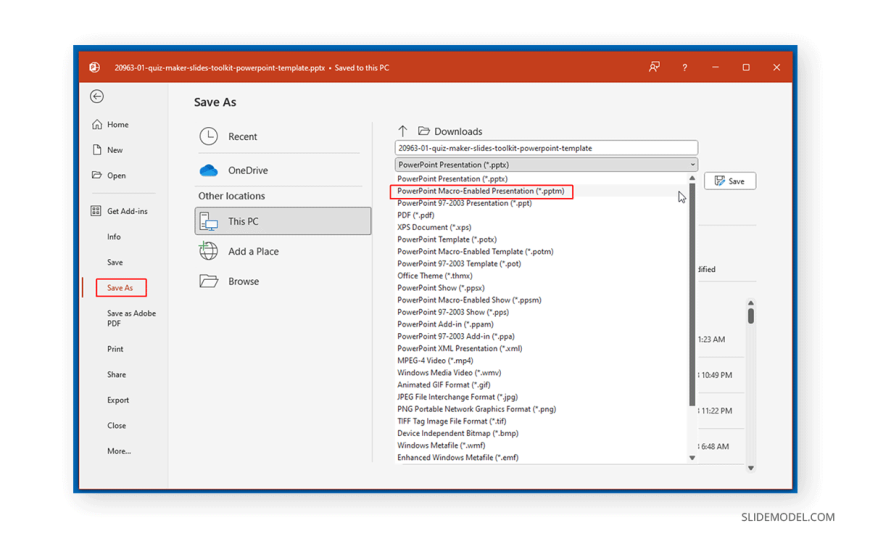Click the file pane scroll-up arrow
870x539 pixels.
click(x=751, y=303)
